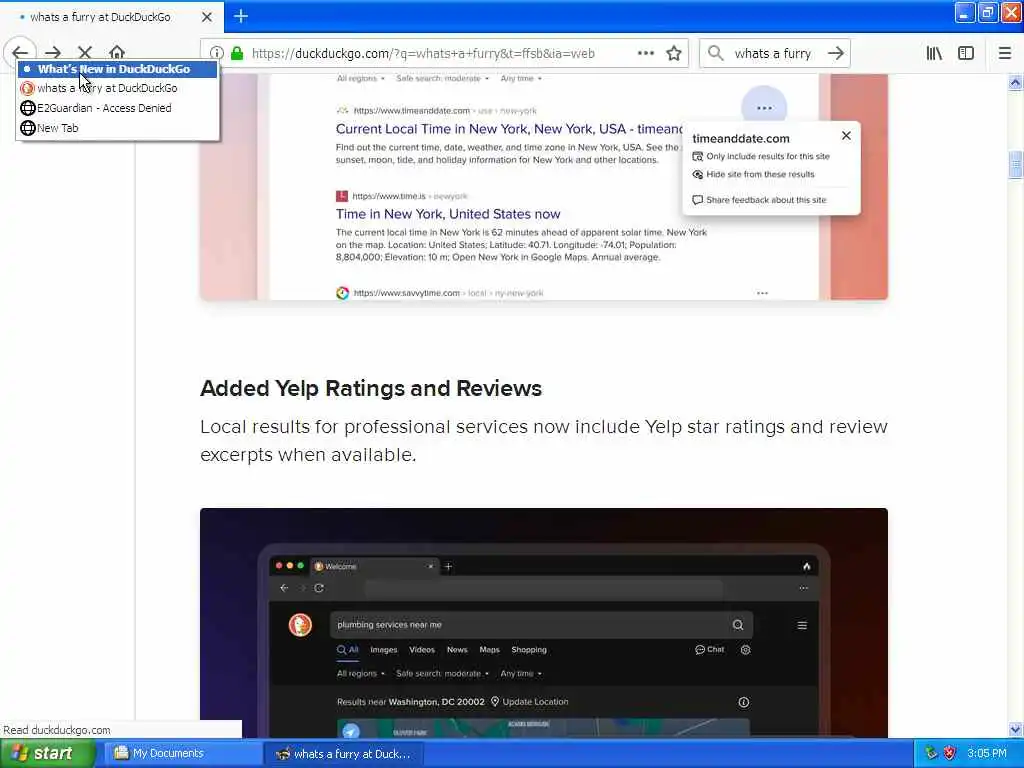Open the Firefox hamburger menu
This screenshot has width=1024, height=768.
coord(1005,54)
